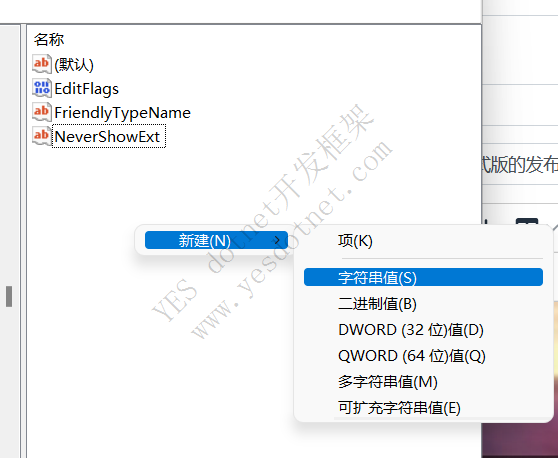Click the EditFlags binary value icon

pyautogui.click(x=42, y=88)
